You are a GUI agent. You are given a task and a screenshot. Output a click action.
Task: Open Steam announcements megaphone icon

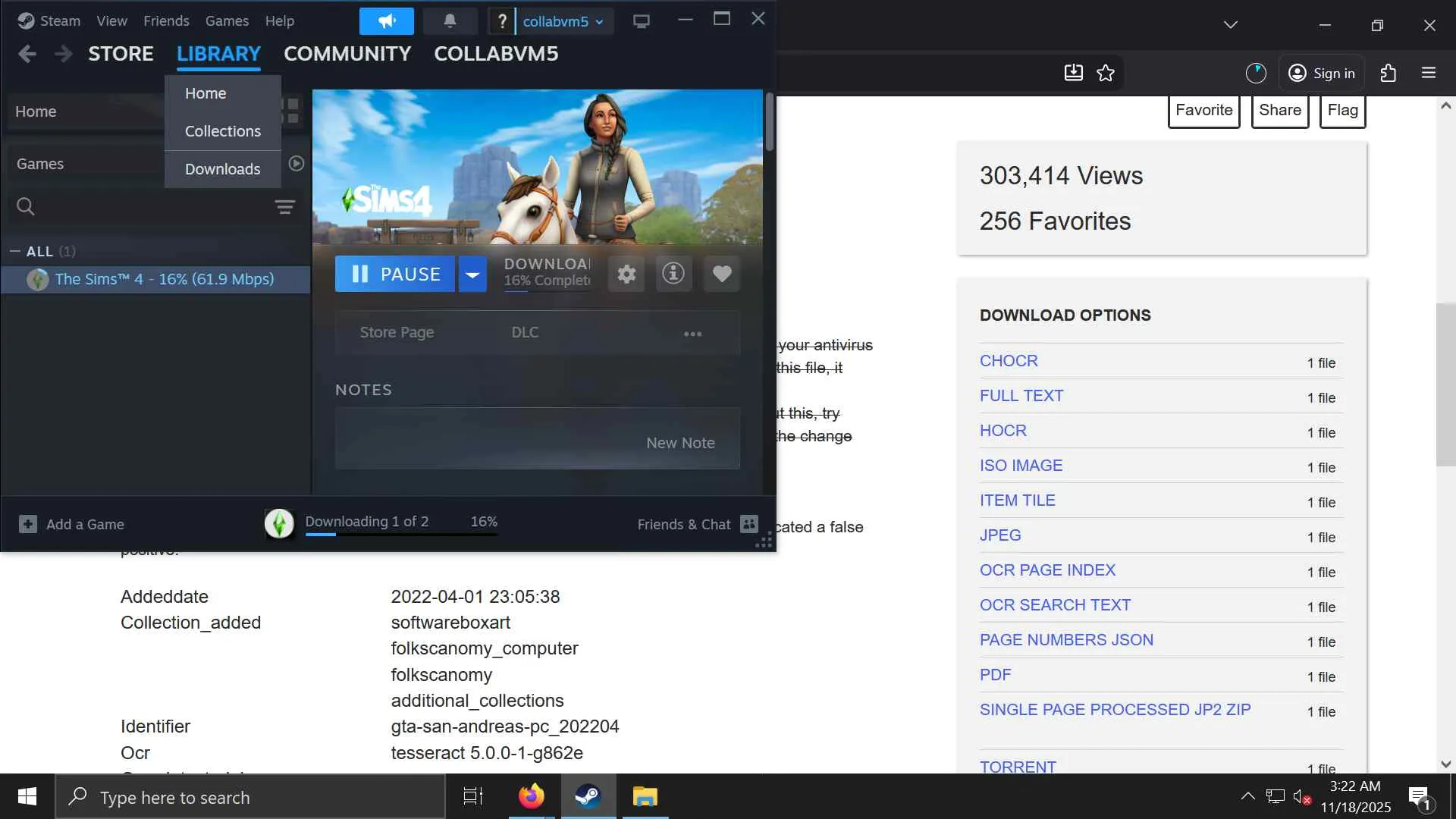(387, 21)
